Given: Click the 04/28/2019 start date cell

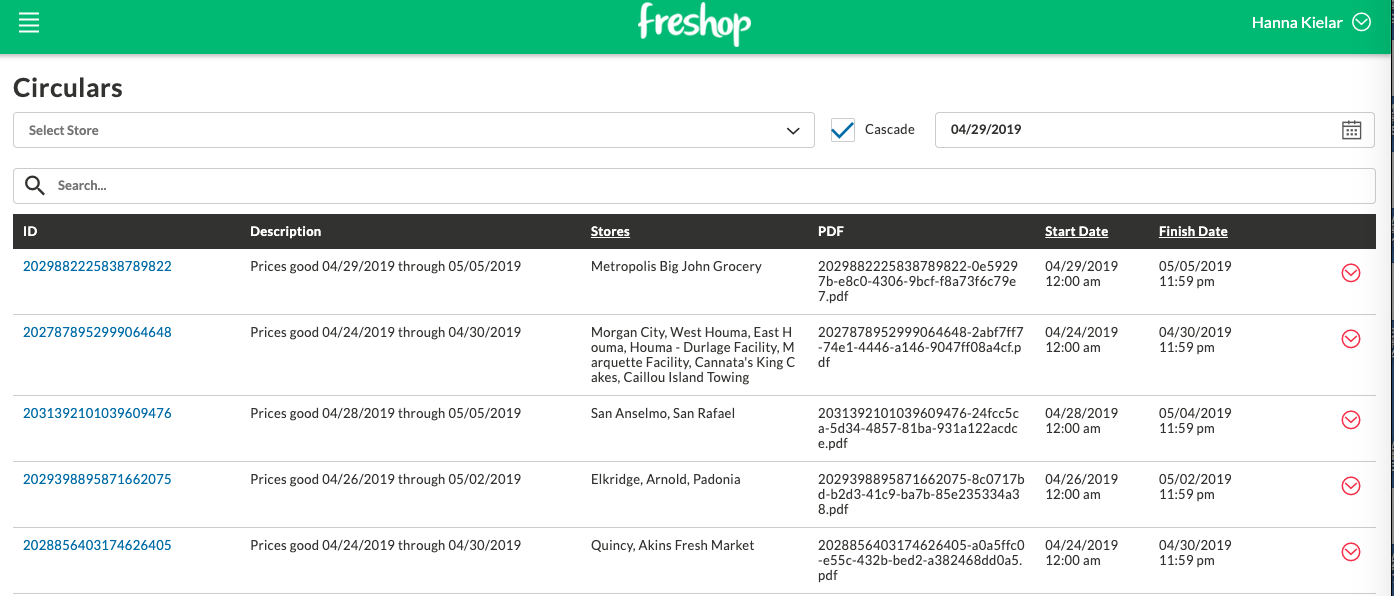Looking at the screenshot, I should point(1081,420).
